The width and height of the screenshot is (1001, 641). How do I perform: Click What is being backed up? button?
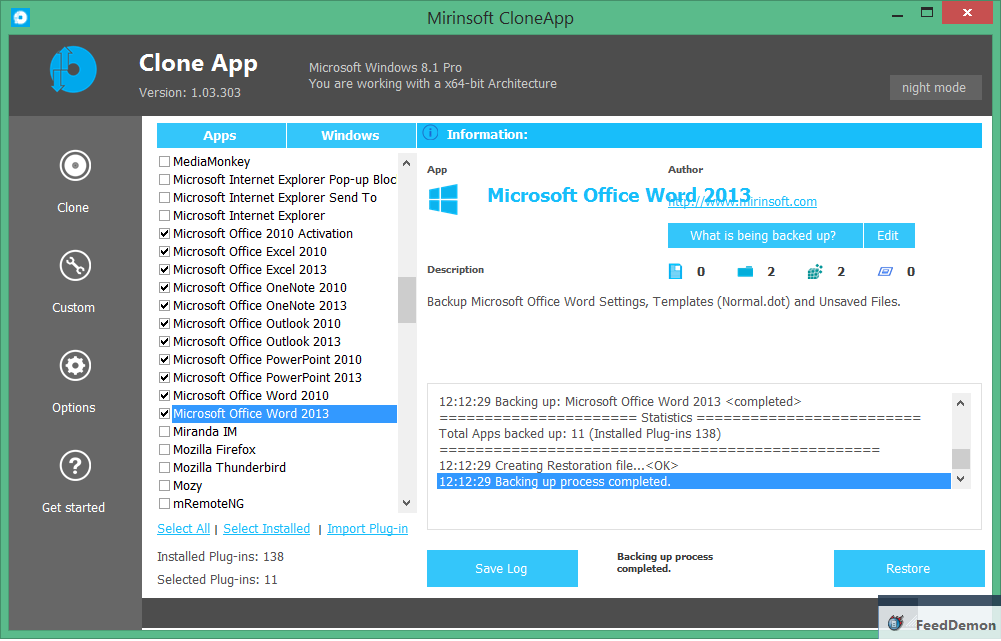764,236
